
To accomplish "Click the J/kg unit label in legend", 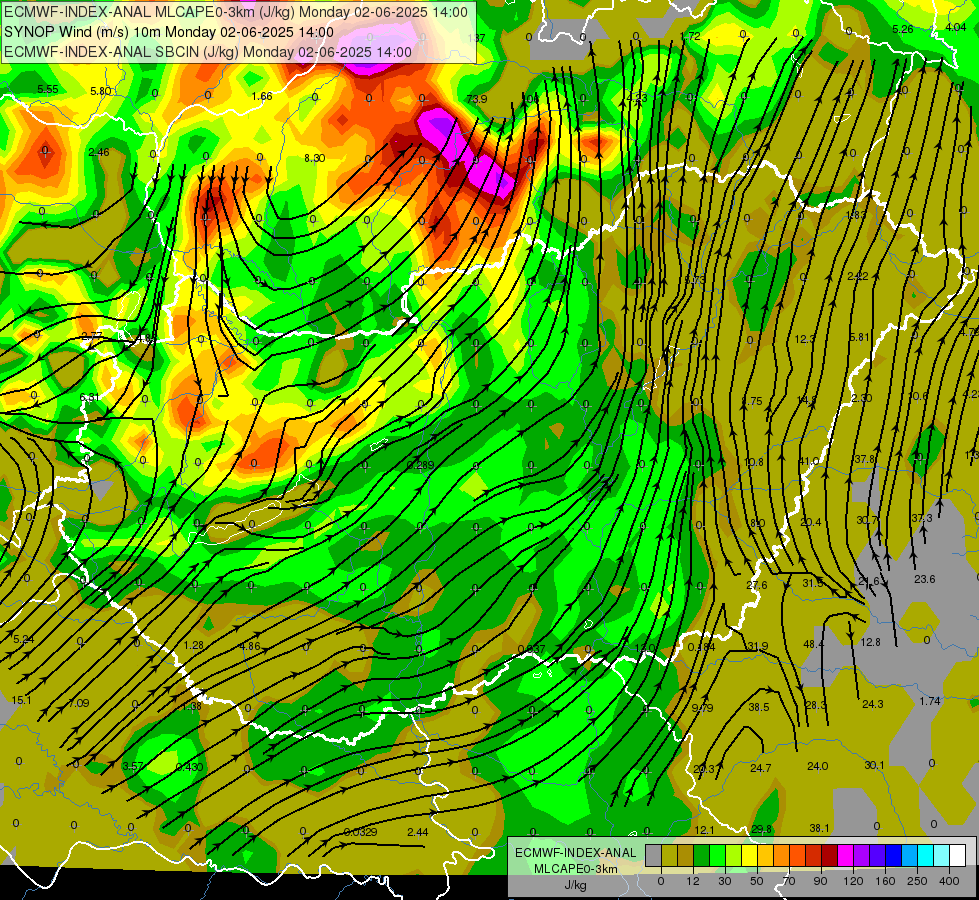I will 575,885.
